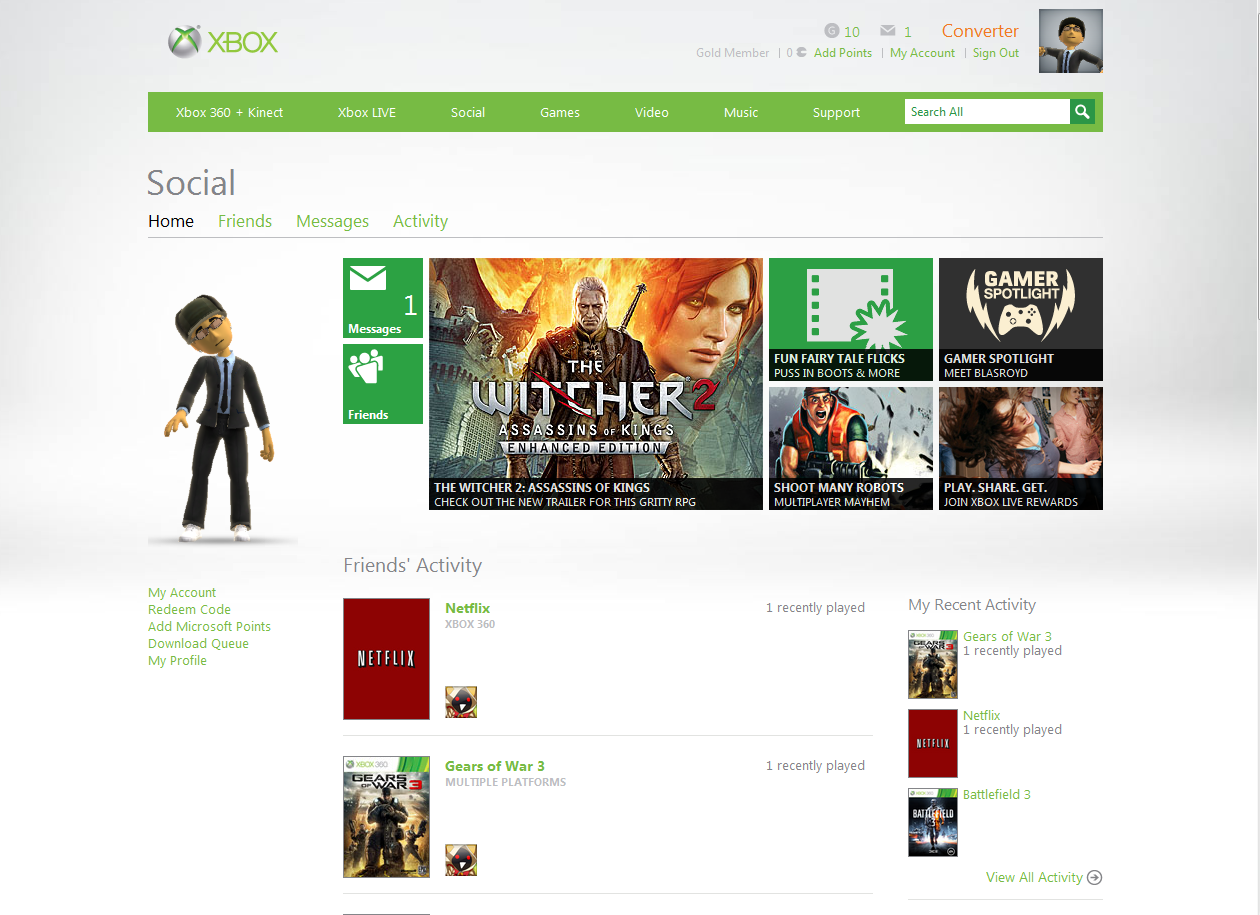
Task: Open the Fun Fairy Tale Flicks tile
Action: tap(851, 319)
